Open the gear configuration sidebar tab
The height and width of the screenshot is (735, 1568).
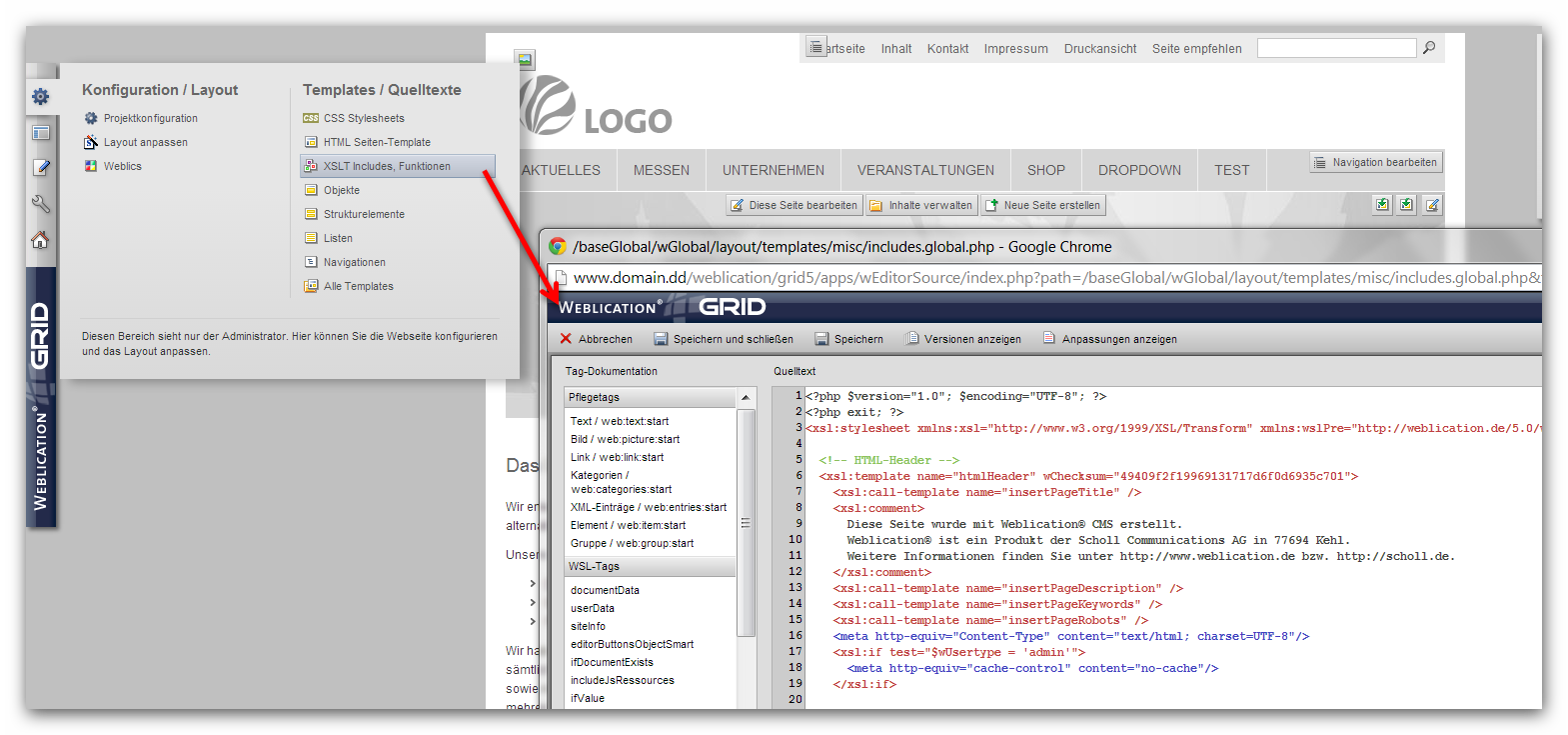tap(40, 96)
